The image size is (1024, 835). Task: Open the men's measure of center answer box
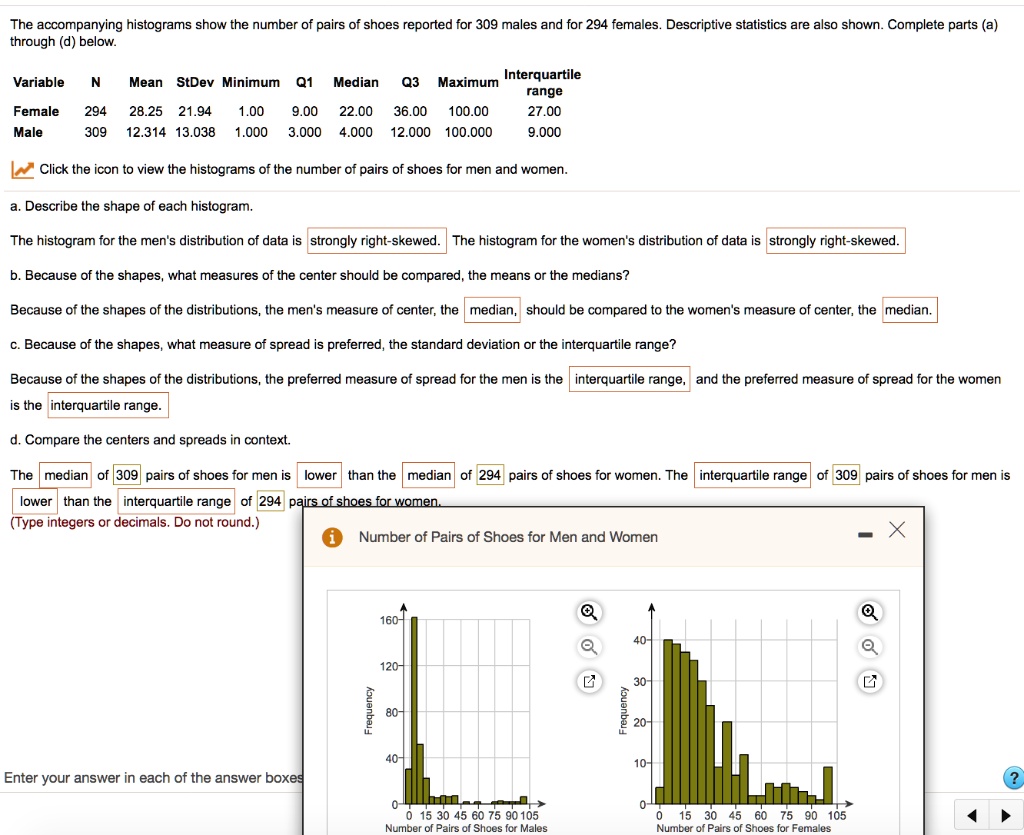click(x=492, y=310)
